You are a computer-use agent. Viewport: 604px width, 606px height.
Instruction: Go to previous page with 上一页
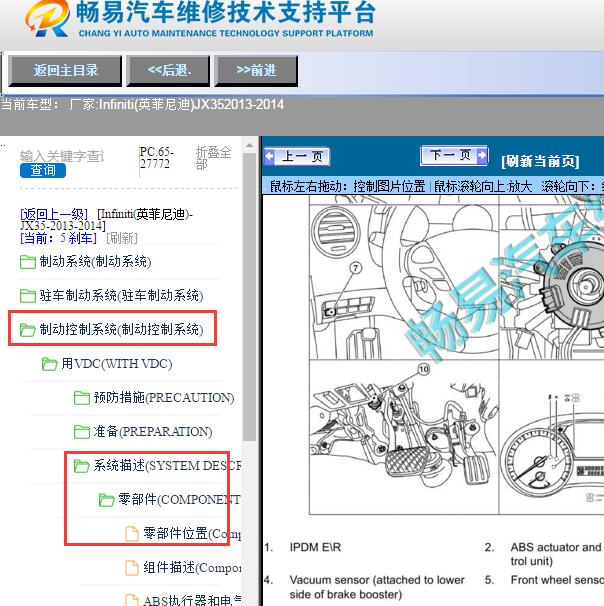pyautogui.click(x=297, y=156)
